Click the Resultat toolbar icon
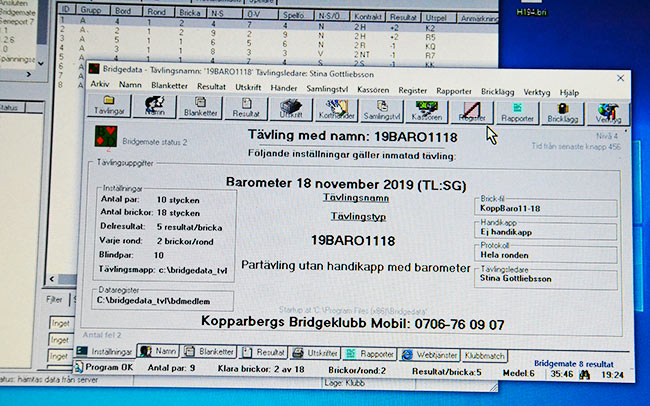This screenshot has width=650, height=406. tap(246, 108)
